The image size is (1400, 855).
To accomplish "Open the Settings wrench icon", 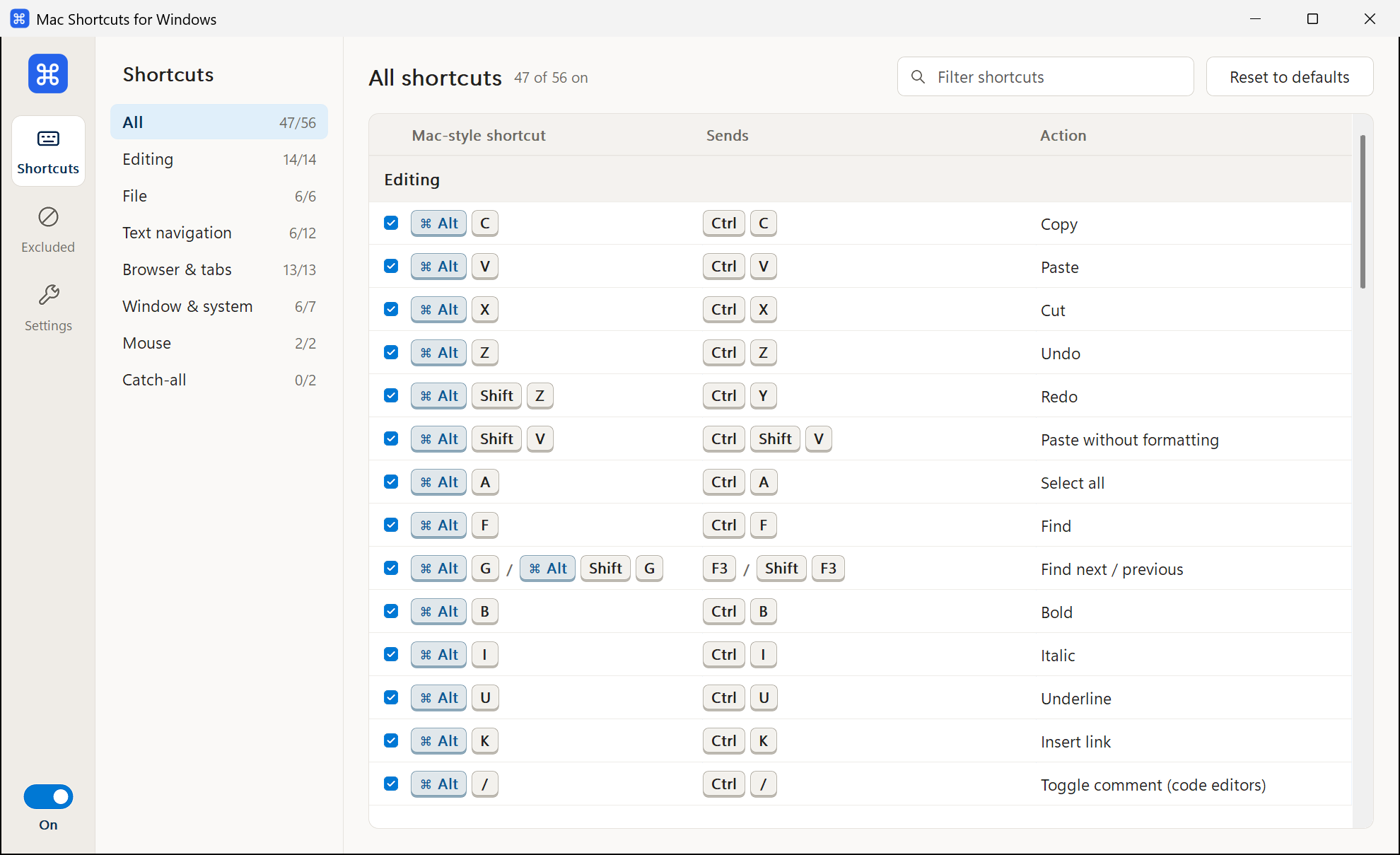I will click(x=48, y=295).
